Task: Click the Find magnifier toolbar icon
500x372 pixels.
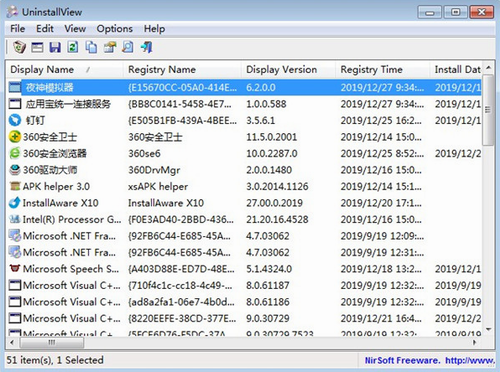Action: pyautogui.click(x=128, y=47)
